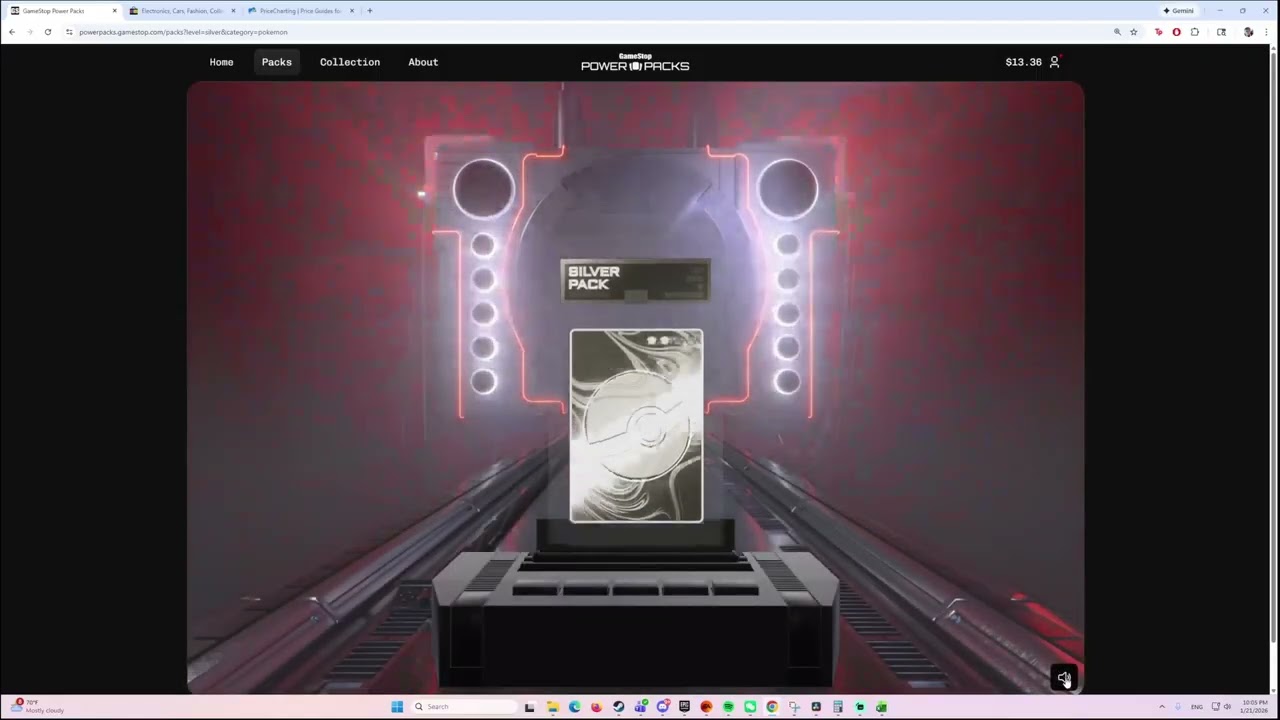Open the Google Chrome taskbar icon
The image size is (1280, 720).
click(772, 707)
